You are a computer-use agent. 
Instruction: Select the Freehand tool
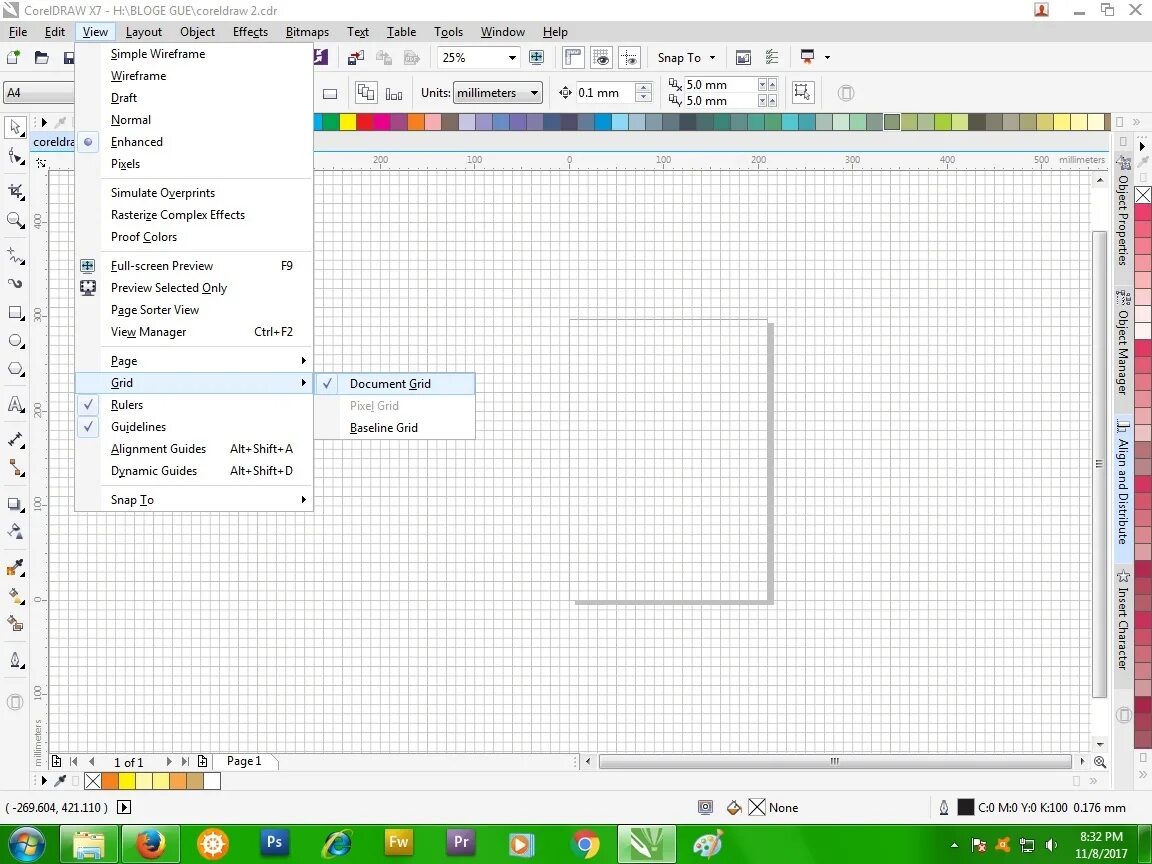[15, 255]
